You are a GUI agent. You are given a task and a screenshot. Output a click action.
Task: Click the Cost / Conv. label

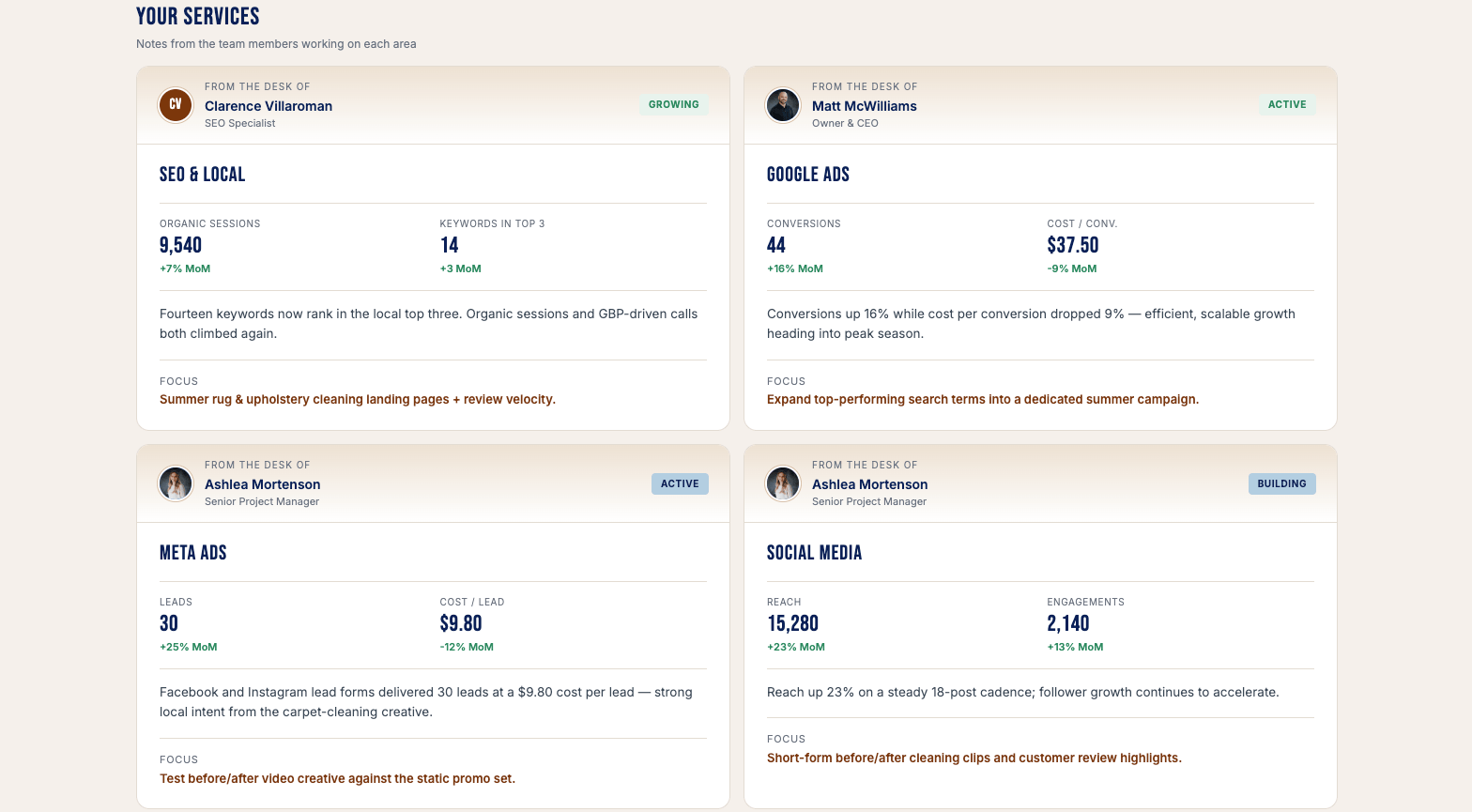pyautogui.click(x=1082, y=223)
